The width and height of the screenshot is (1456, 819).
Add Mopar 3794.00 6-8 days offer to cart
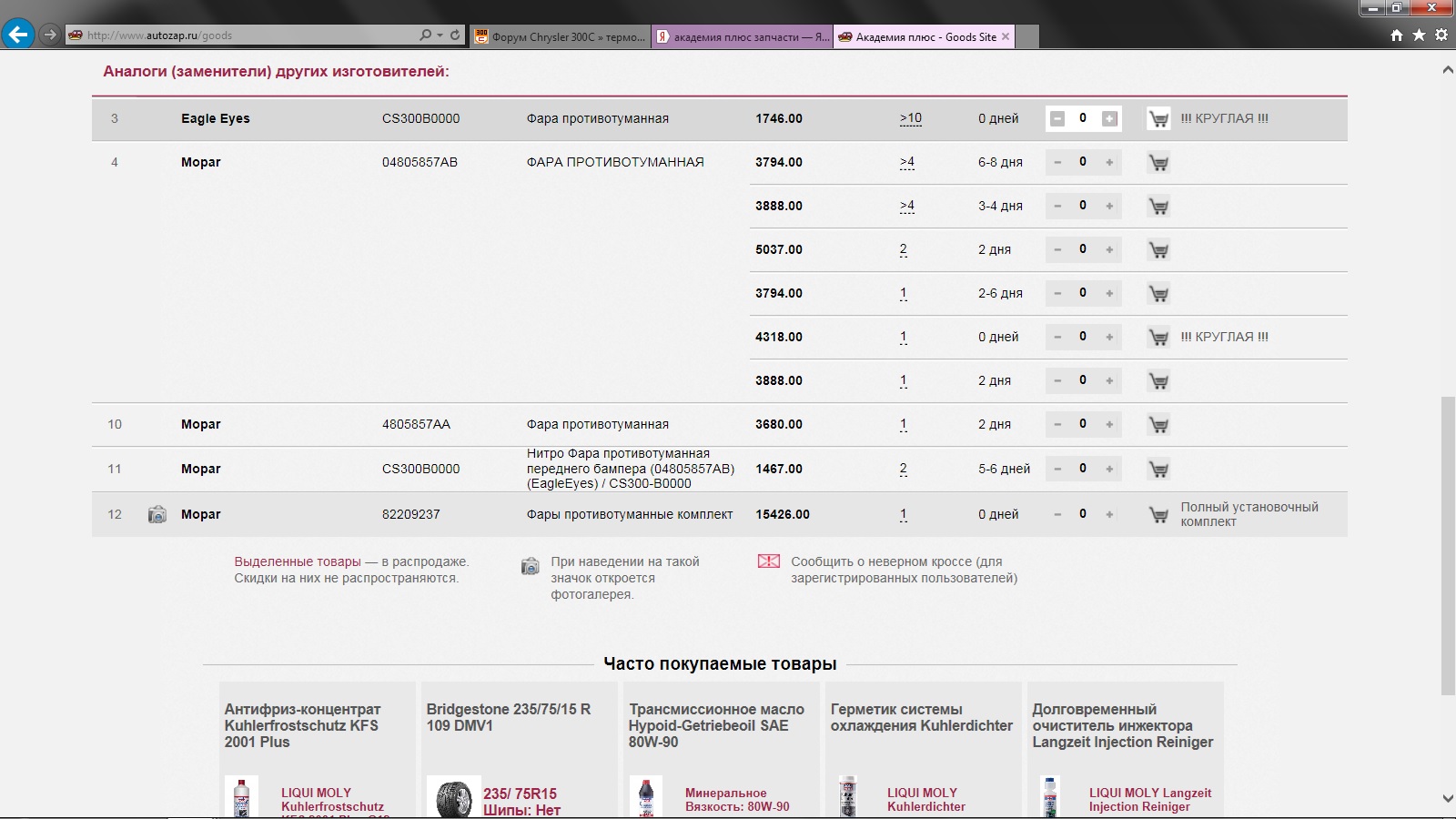point(1158,163)
